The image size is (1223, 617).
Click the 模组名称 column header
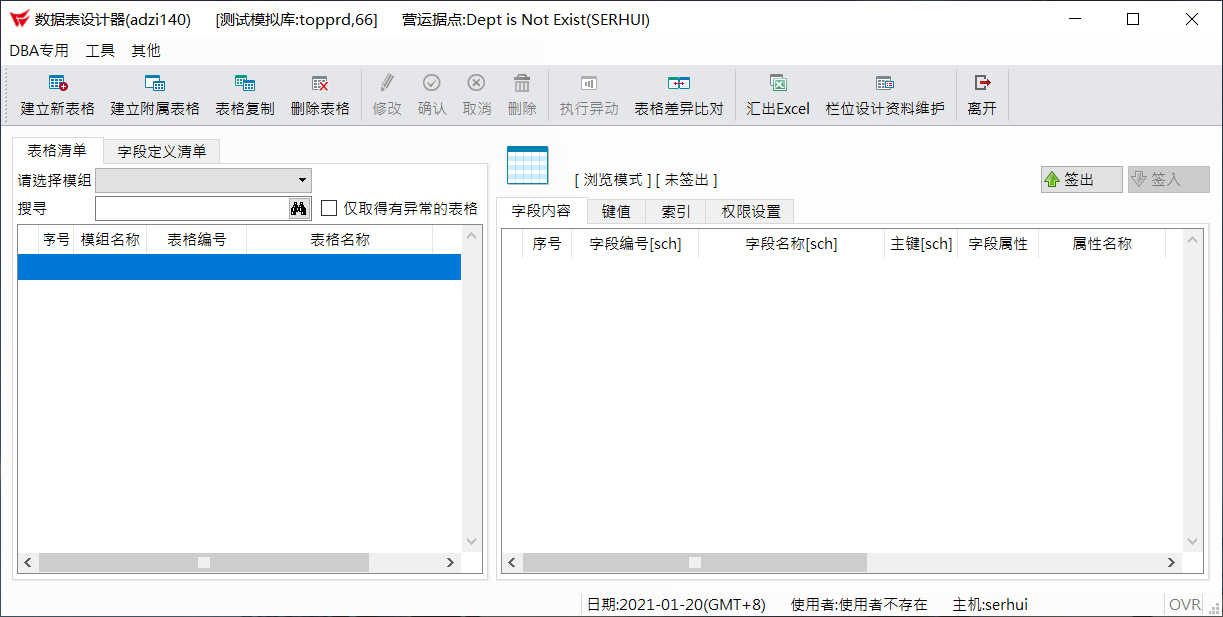[x=110, y=240]
